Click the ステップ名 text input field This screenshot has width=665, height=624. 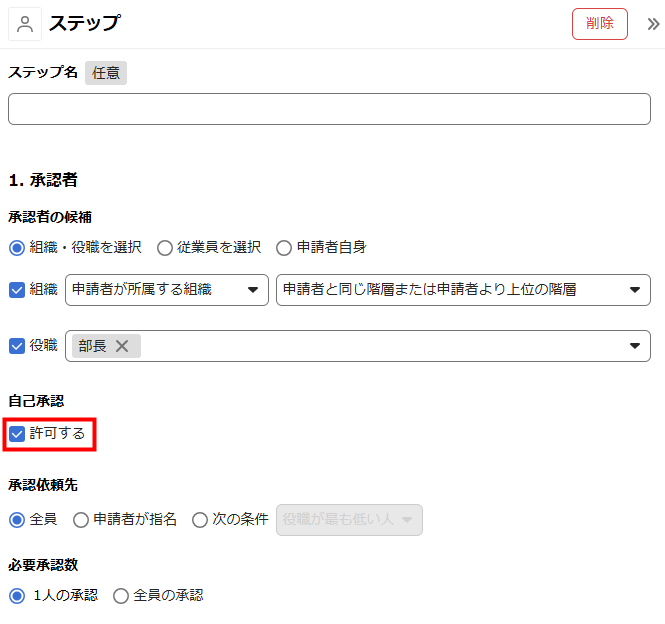(329, 109)
